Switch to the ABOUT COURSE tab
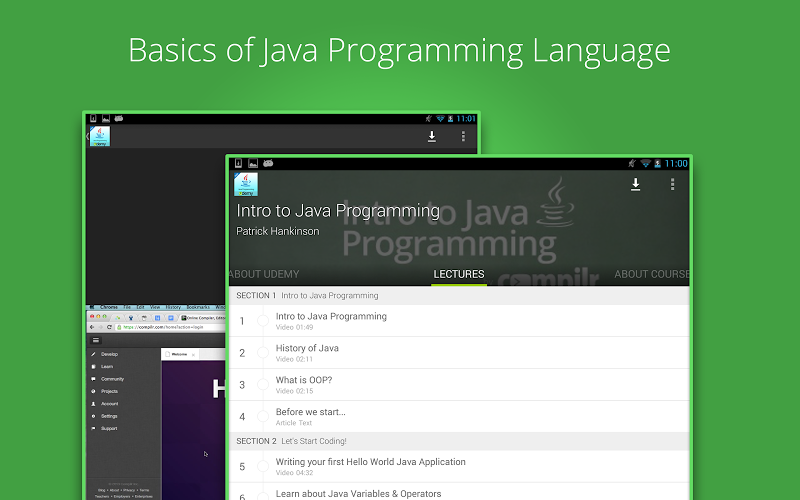 pos(651,274)
